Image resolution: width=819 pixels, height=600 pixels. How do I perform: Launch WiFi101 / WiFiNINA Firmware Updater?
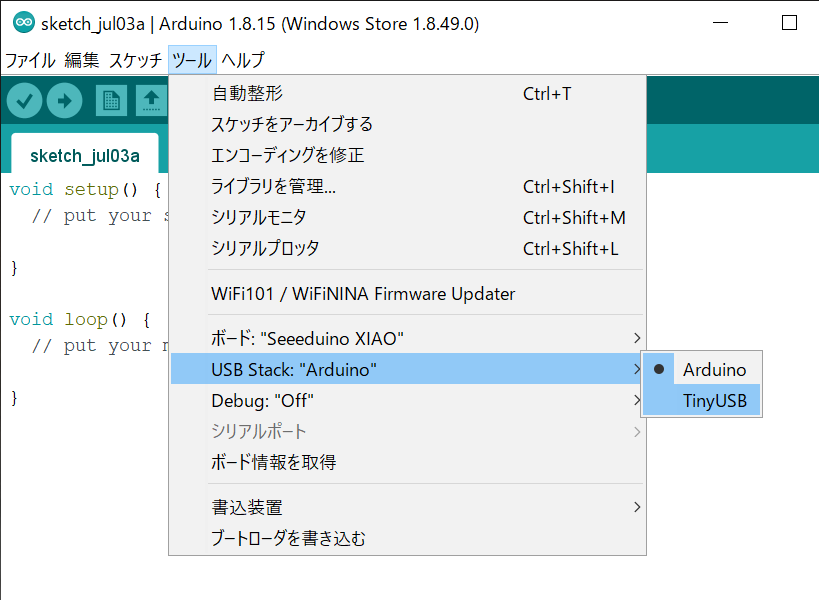pyautogui.click(x=407, y=293)
